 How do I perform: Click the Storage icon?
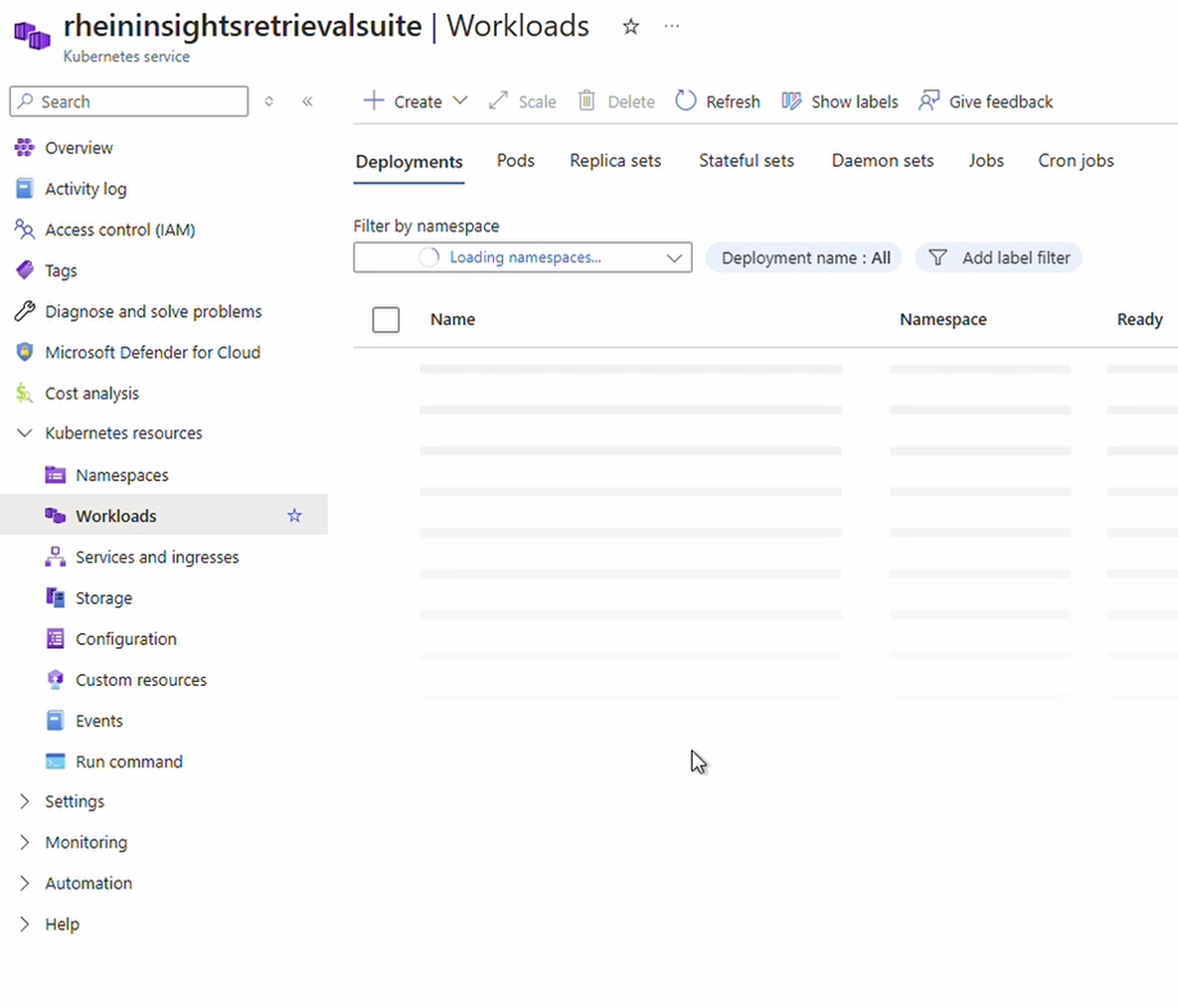point(56,597)
